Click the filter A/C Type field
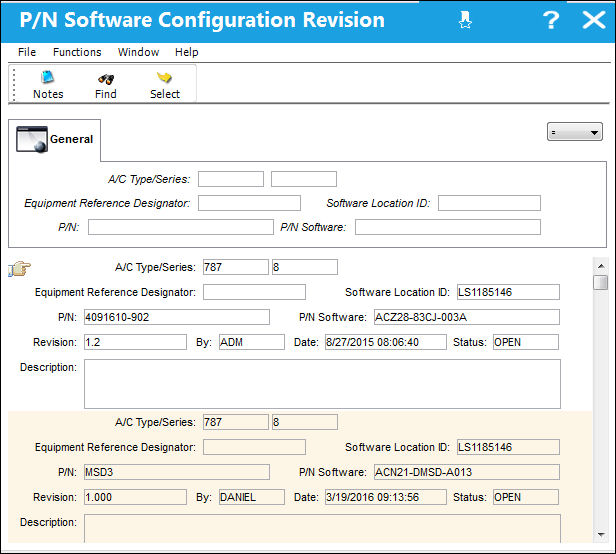Screen dimensions: 616x554 [x=231, y=179]
